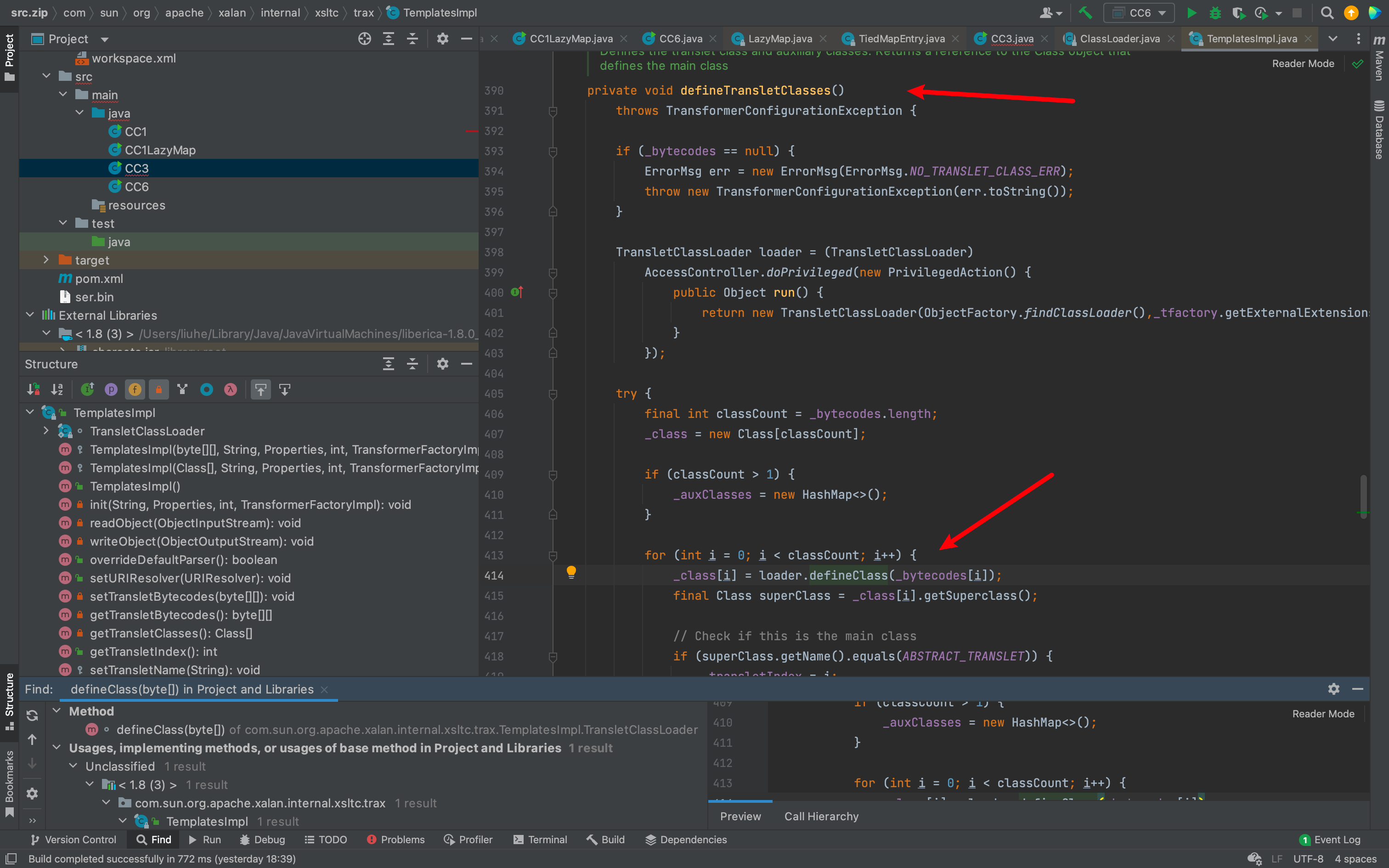Click the intention light bulb on line 414
Viewport: 1389px width, 868px height.
click(571, 572)
